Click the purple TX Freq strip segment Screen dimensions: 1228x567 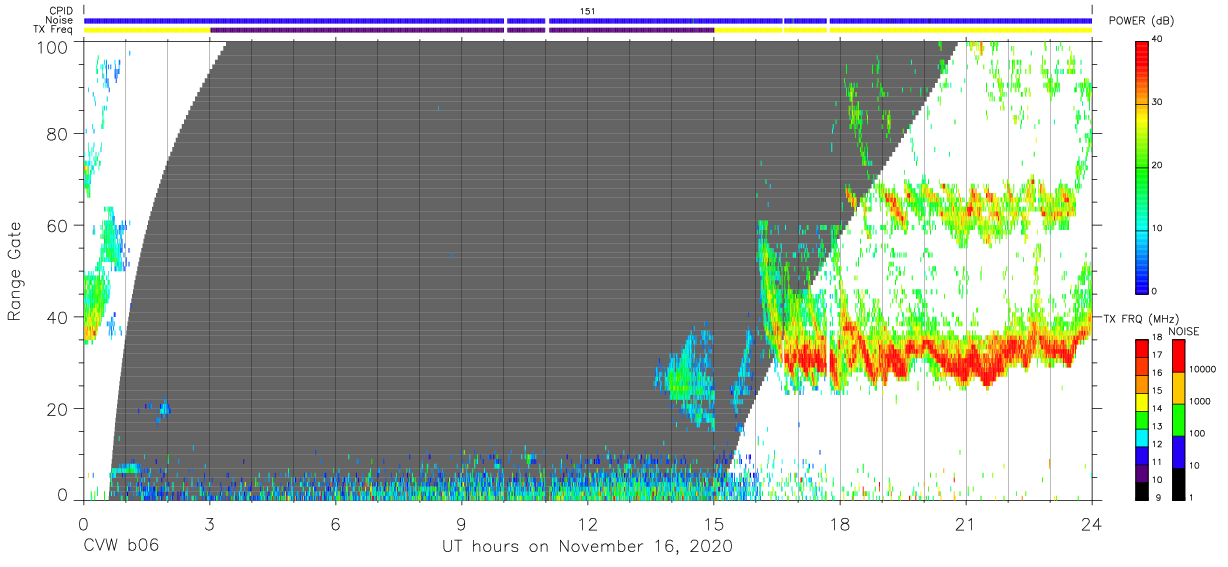(x=462, y=30)
